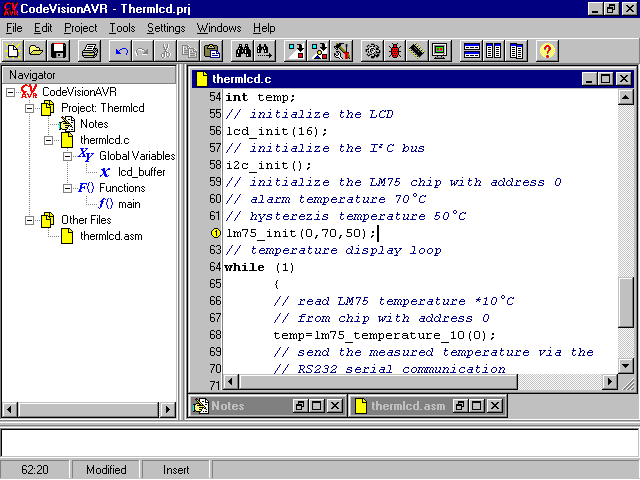Print the file using the printer icon

(89, 51)
